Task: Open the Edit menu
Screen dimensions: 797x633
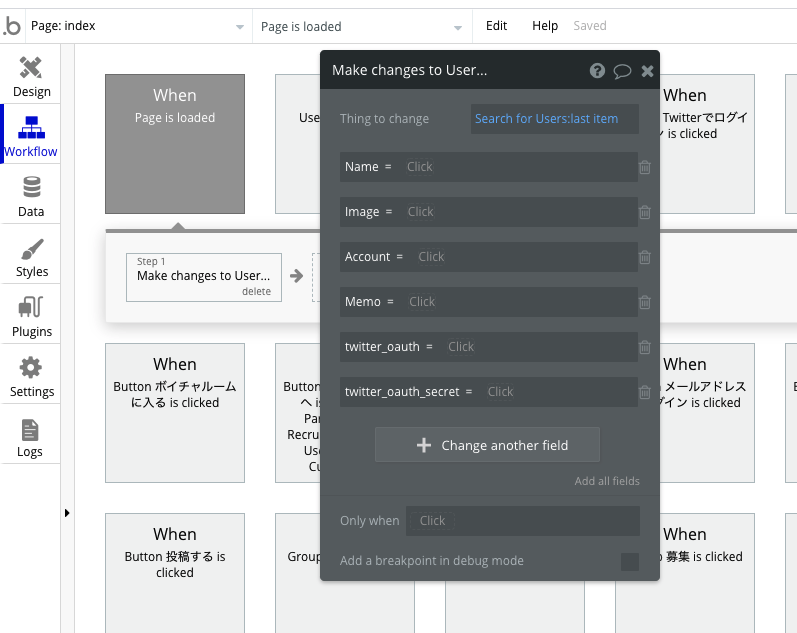Action: [x=496, y=25]
